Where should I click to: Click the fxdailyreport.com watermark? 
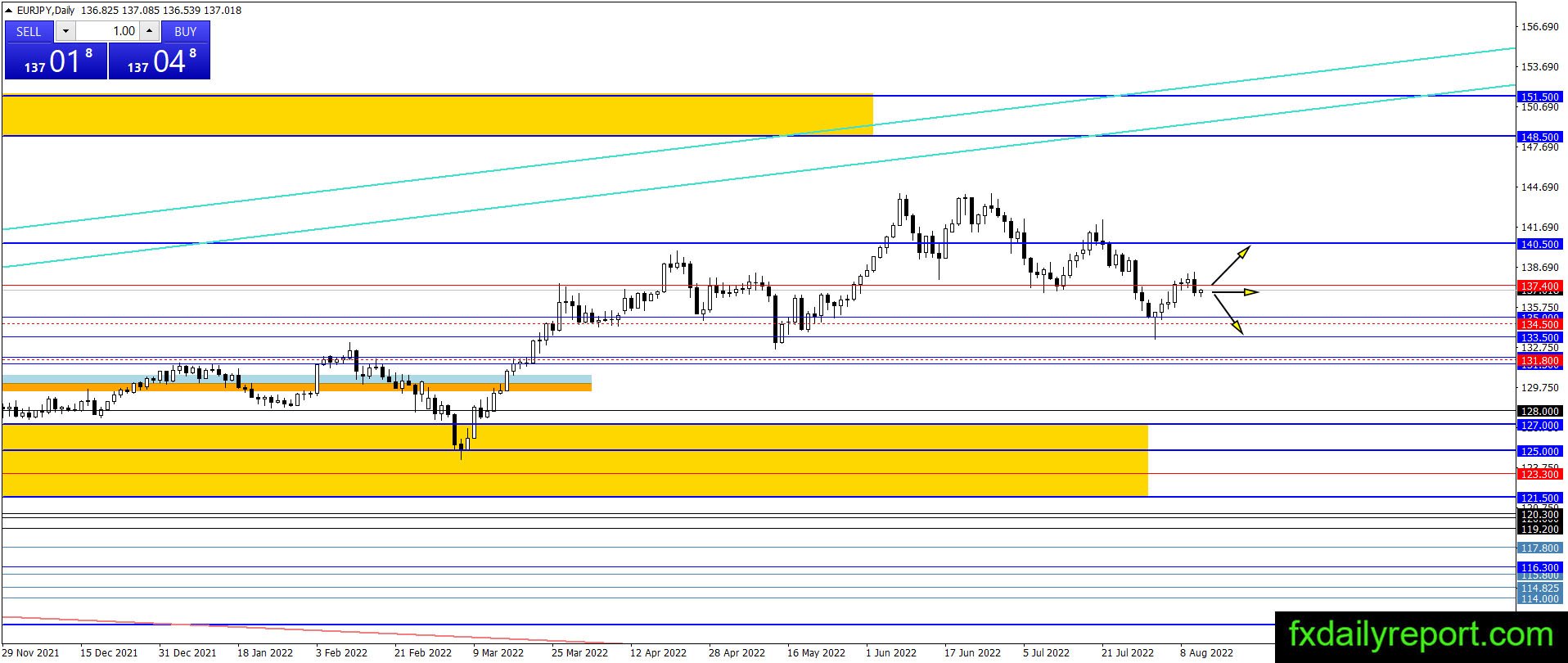click(x=1421, y=635)
